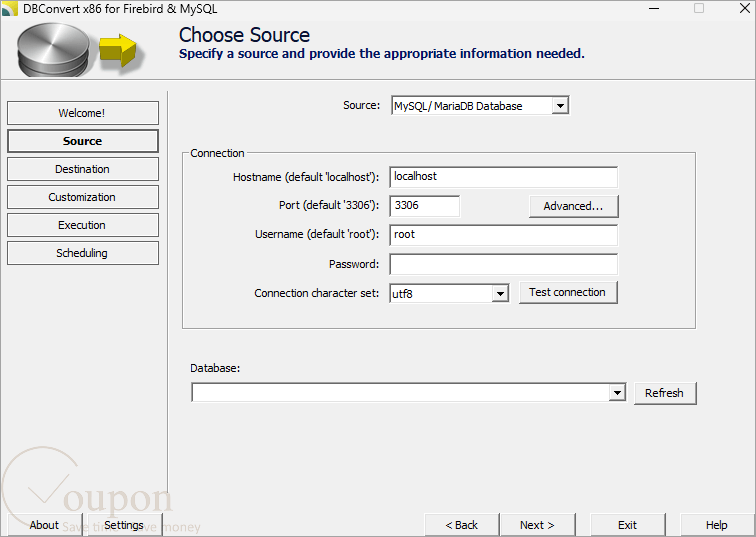Click the Connection character set label

(x=317, y=293)
